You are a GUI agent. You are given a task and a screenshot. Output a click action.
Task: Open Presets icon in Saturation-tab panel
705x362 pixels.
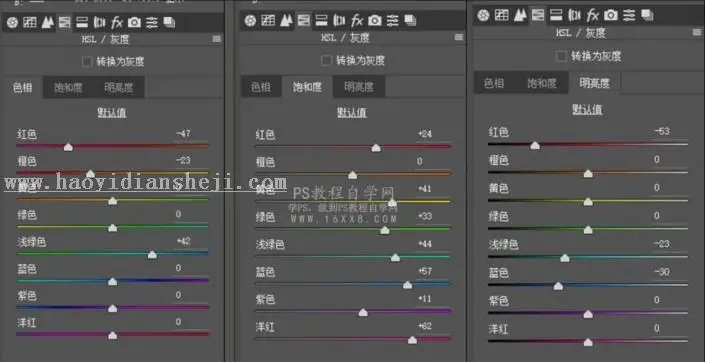[393, 20]
